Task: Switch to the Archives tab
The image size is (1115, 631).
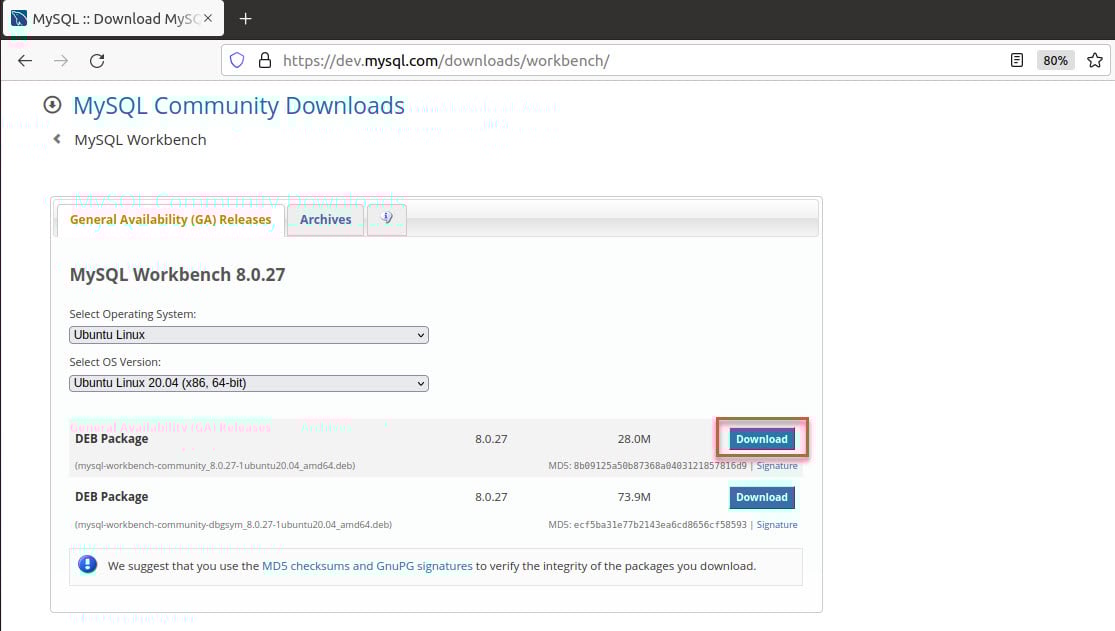Action: tap(325, 220)
